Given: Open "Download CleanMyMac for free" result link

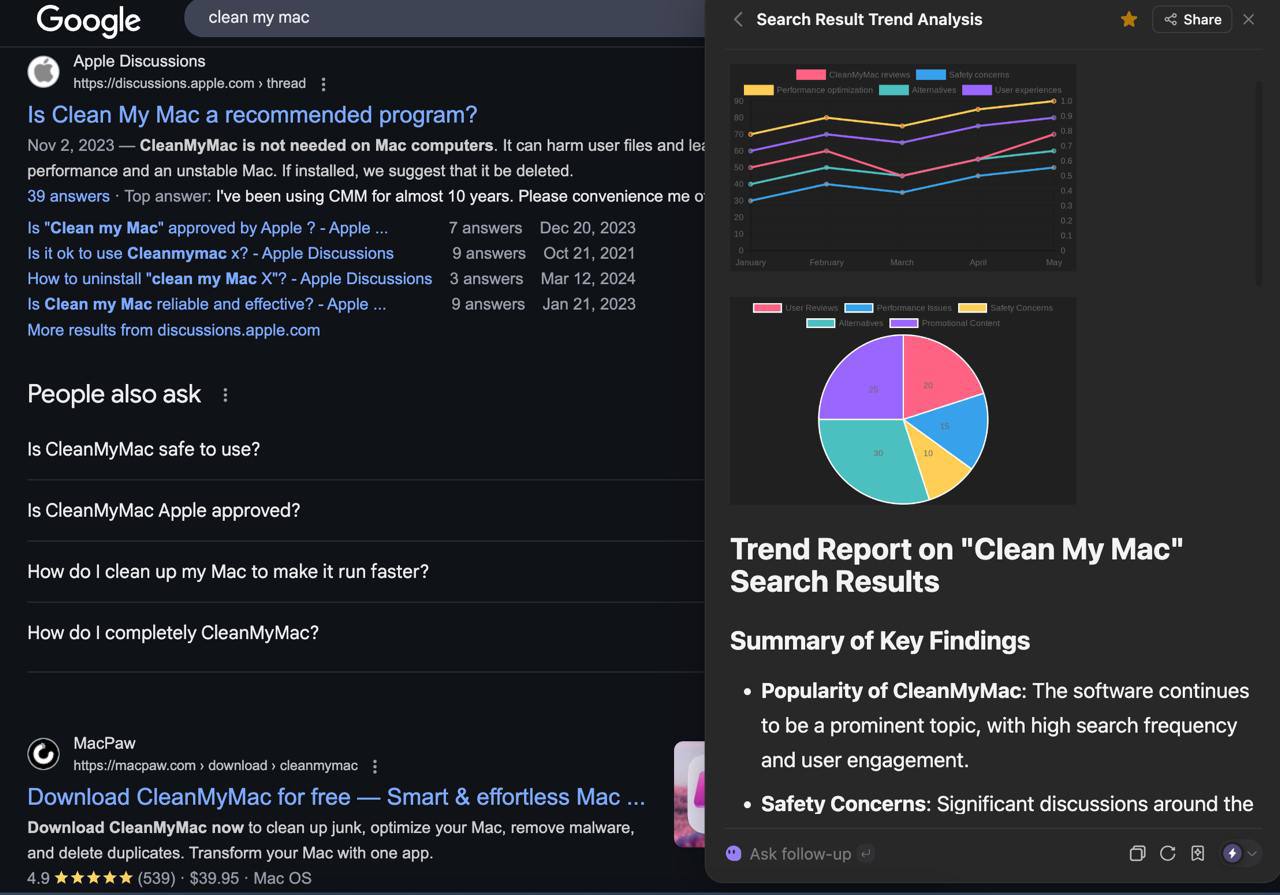Looking at the screenshot, I should coord(336,797).
